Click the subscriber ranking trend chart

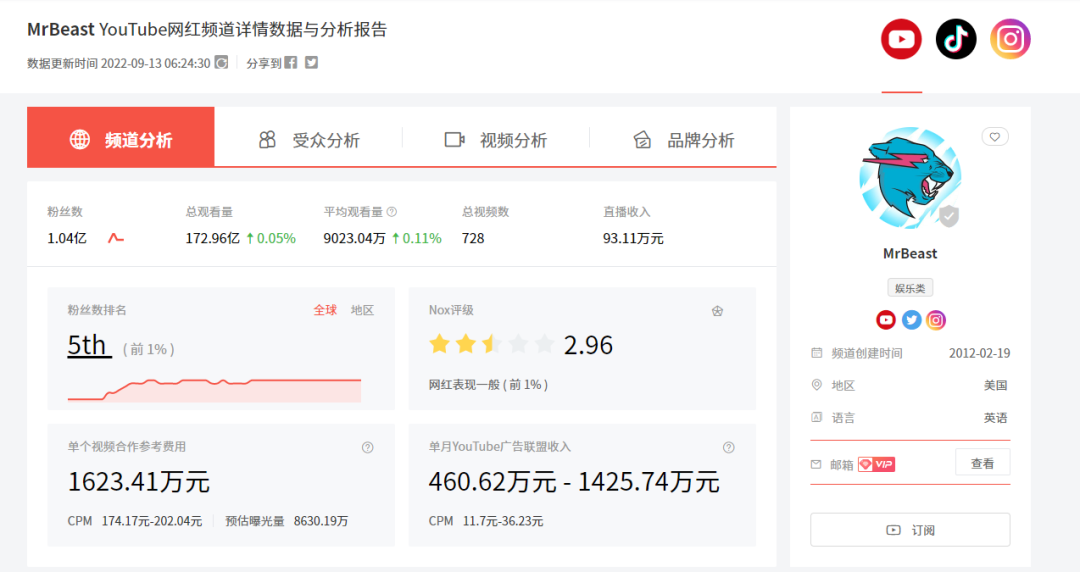[214, 389]
